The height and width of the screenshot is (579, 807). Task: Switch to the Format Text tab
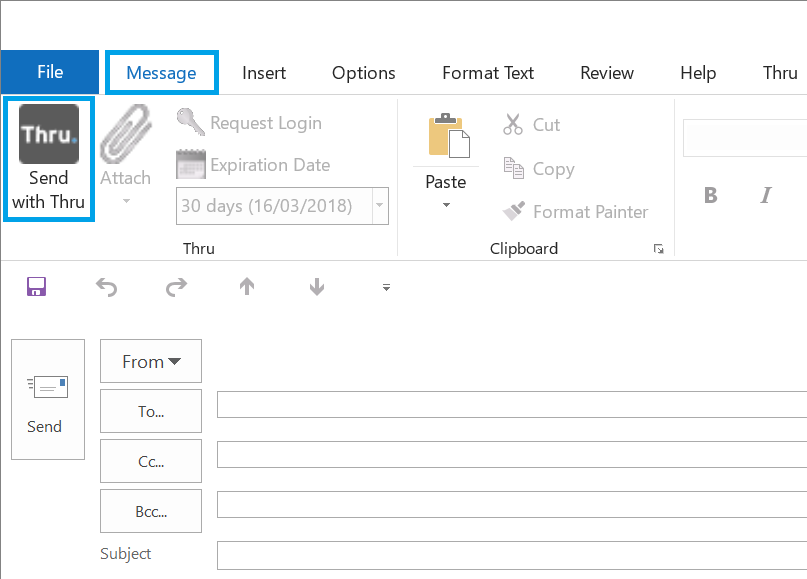click(488, 73)
